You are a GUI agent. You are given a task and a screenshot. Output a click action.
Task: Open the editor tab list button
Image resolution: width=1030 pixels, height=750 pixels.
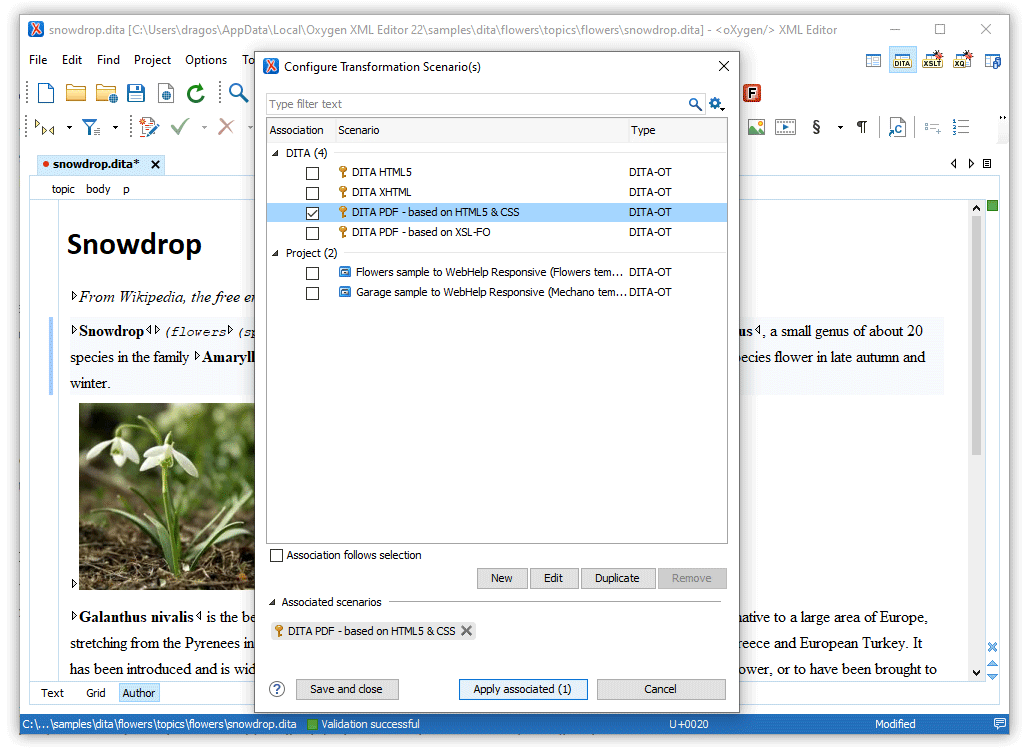click(x=987, y=164)
